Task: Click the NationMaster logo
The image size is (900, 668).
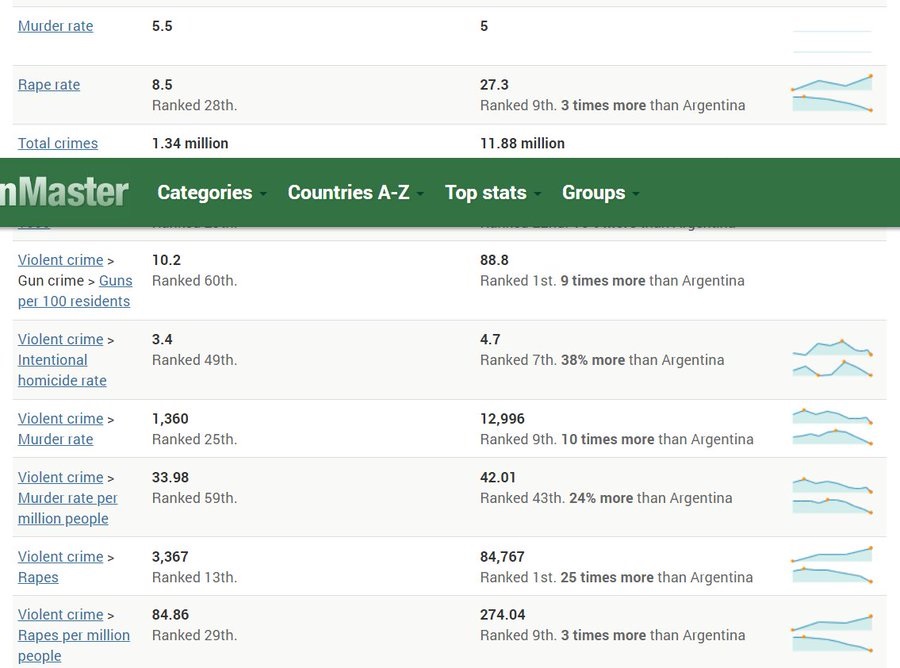Action: pos(64,192)
